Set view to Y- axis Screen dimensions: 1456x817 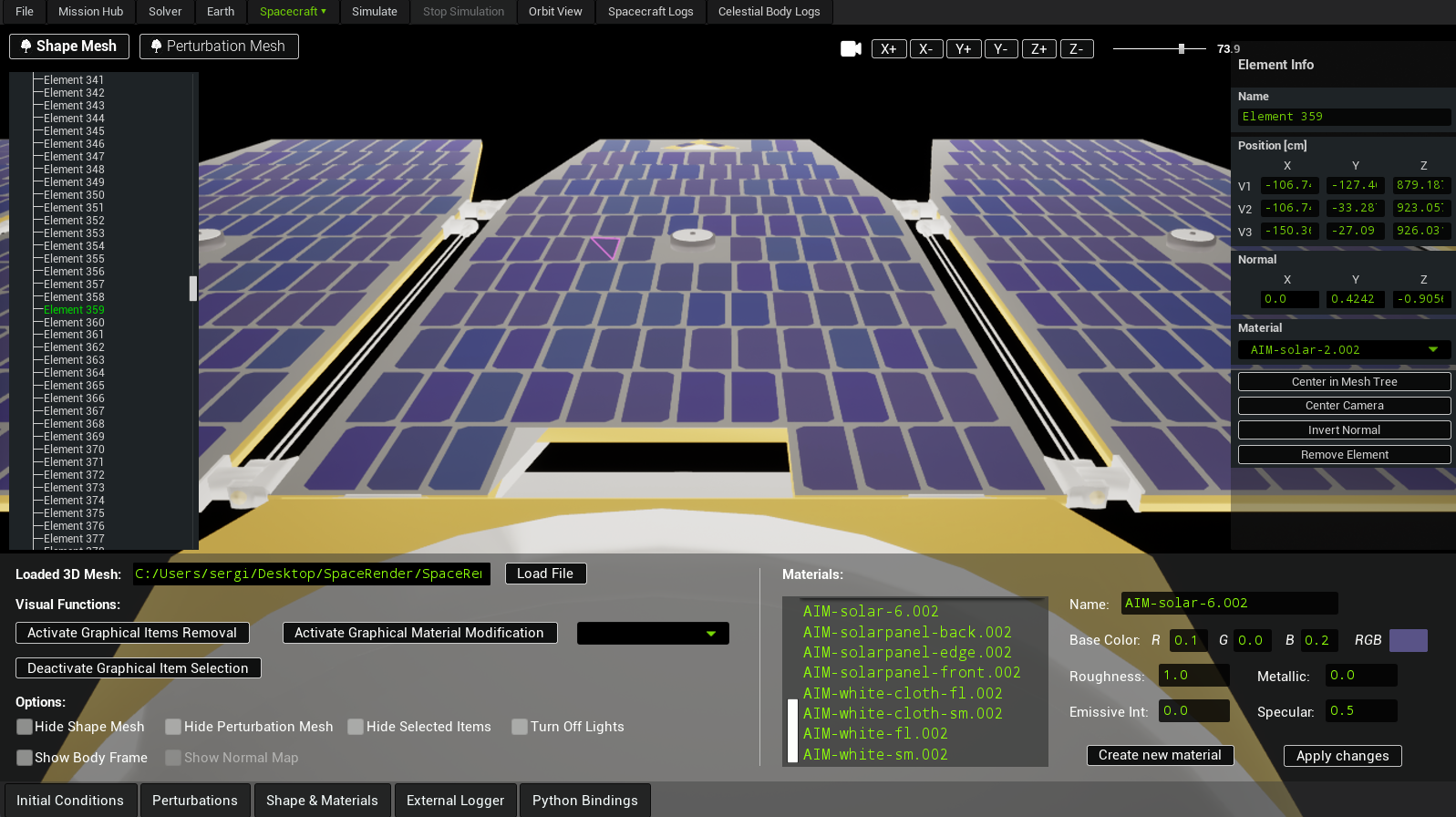pyautogui.click(x=1000, y=49)
